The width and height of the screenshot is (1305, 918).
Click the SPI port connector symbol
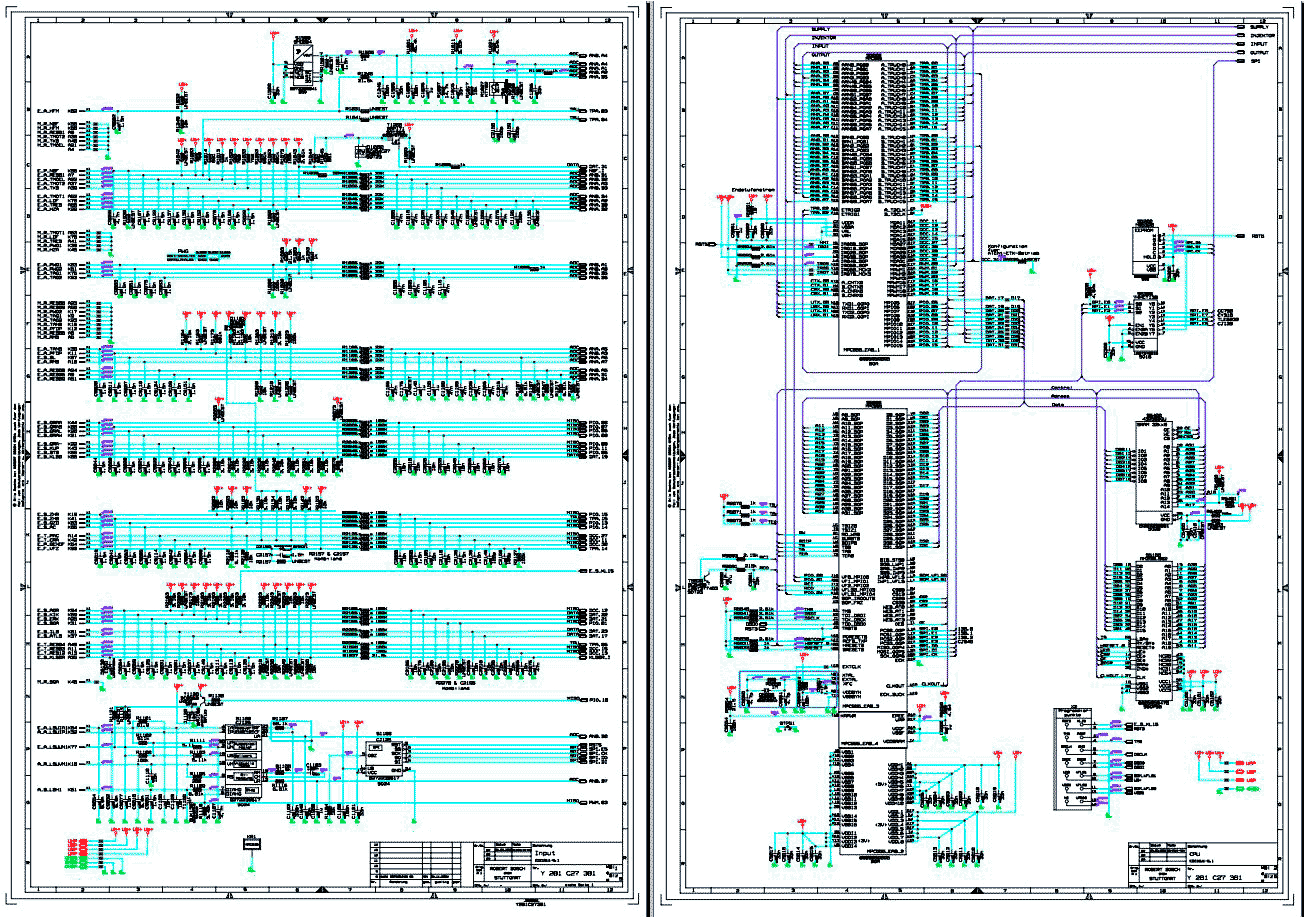click(x=1240, y=62)
